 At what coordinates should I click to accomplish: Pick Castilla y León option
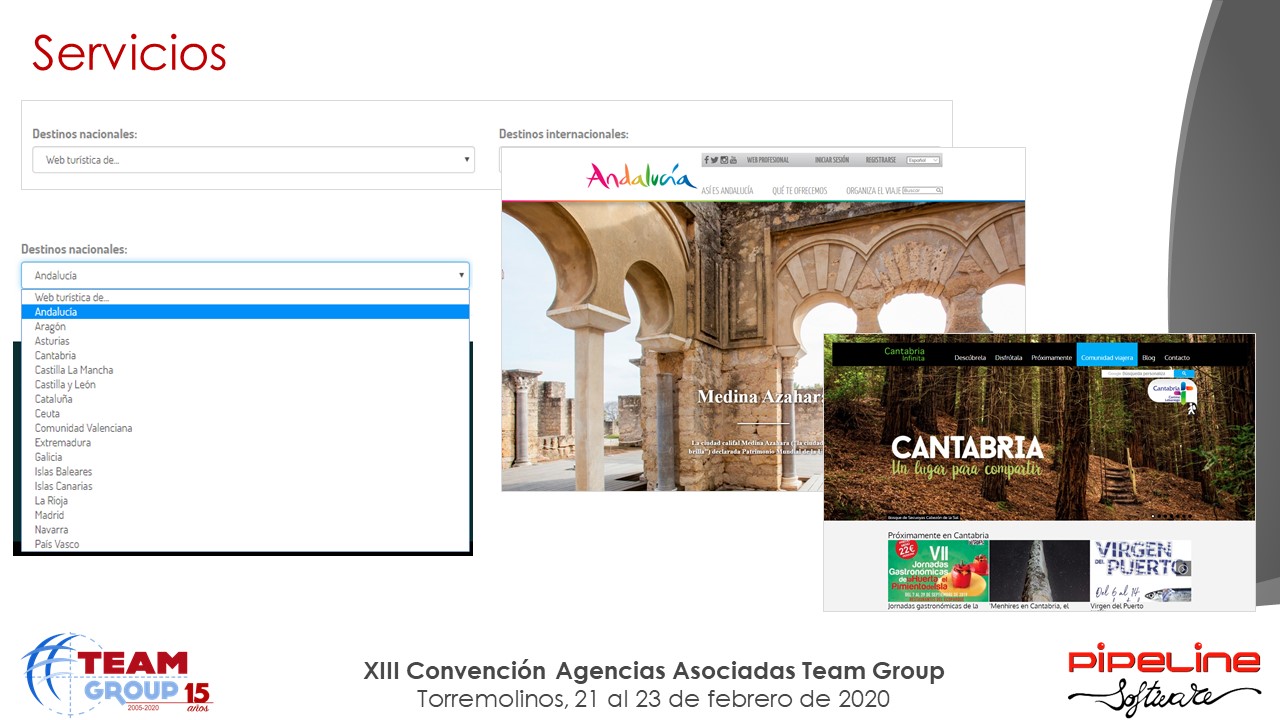tap(245, 384)
